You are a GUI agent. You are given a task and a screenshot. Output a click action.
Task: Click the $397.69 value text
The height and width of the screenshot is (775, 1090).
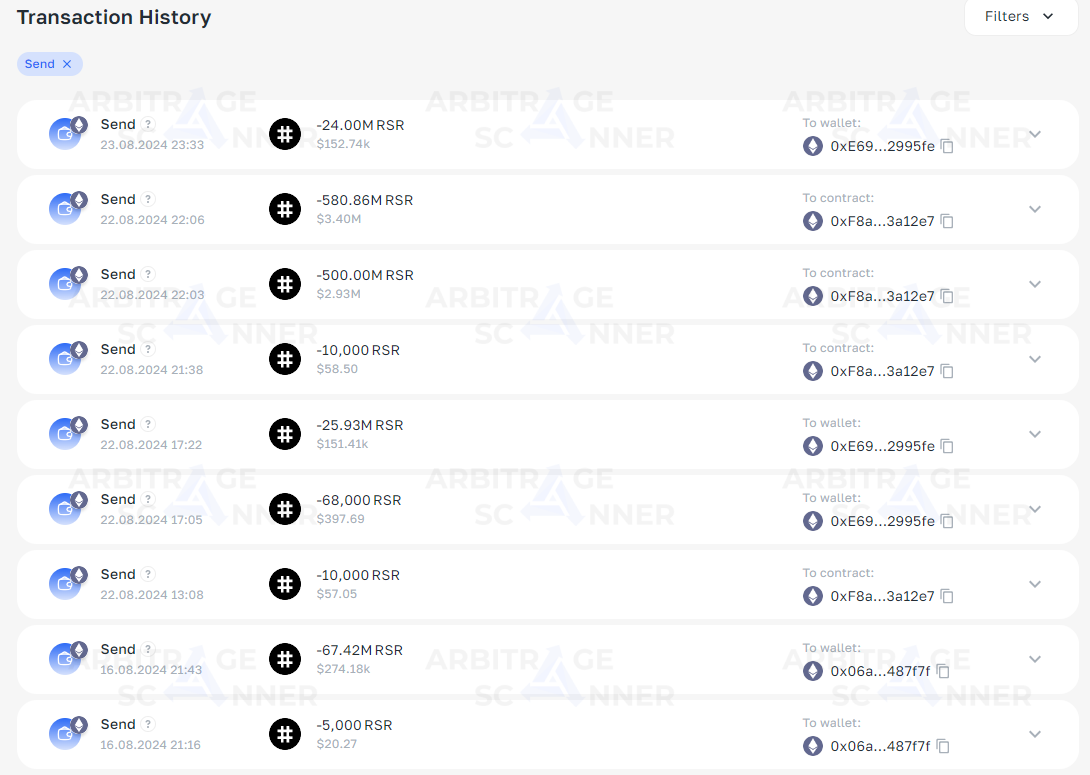point(341,519)
